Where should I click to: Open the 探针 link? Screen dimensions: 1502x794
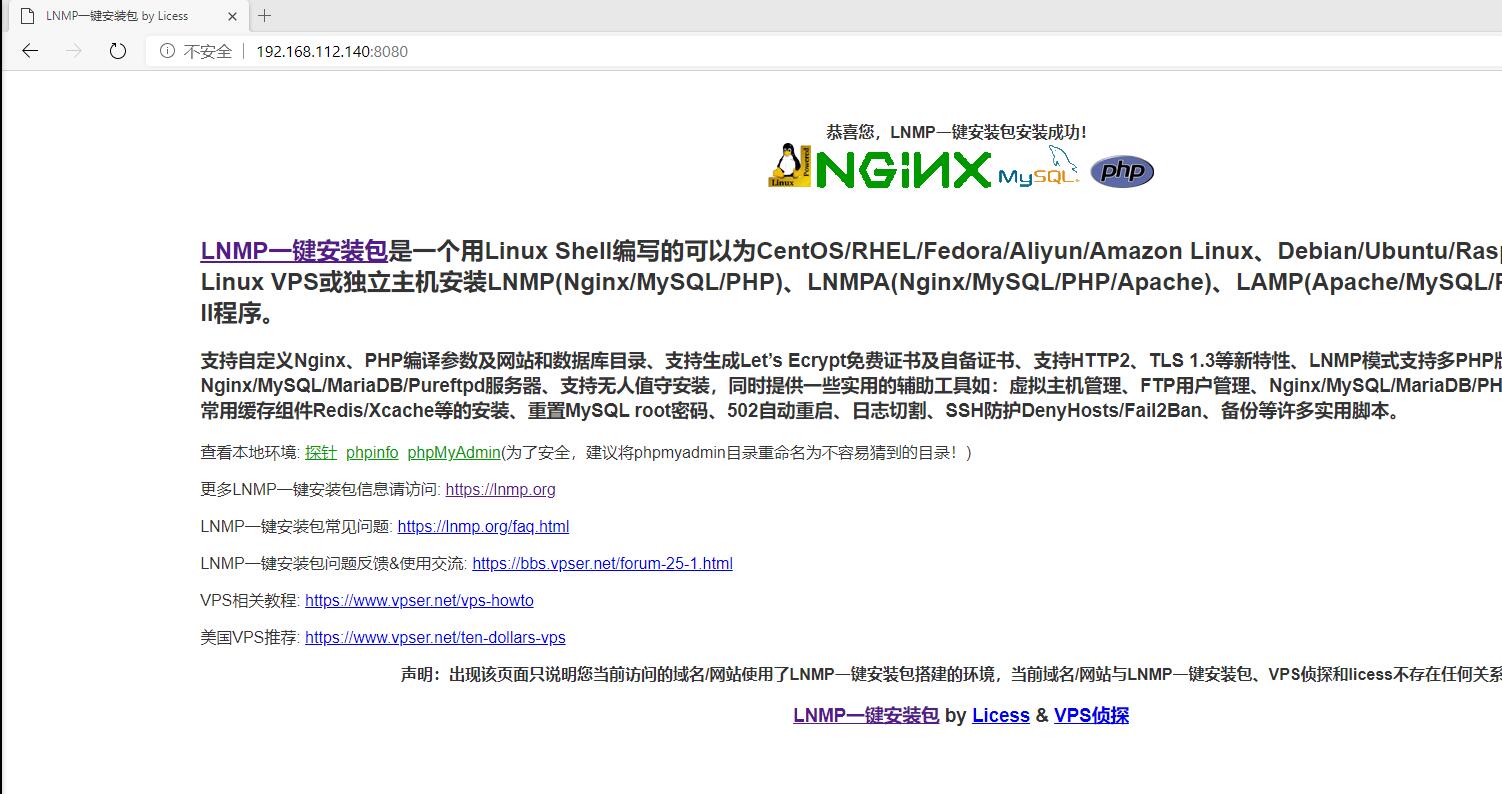click(321, 452)
